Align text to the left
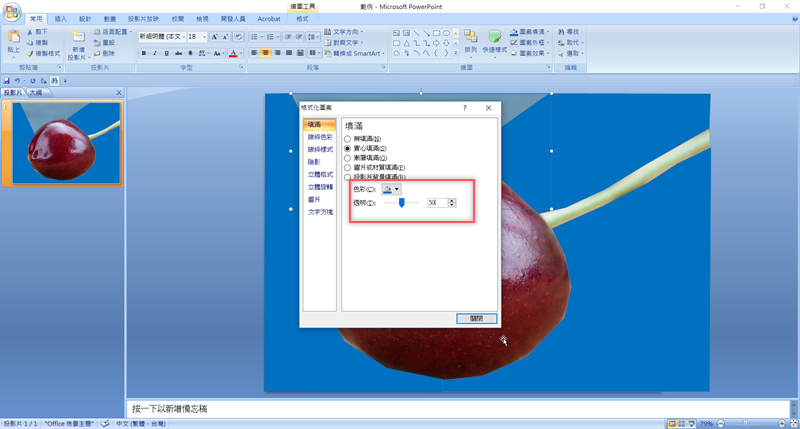 click(254, 53)
